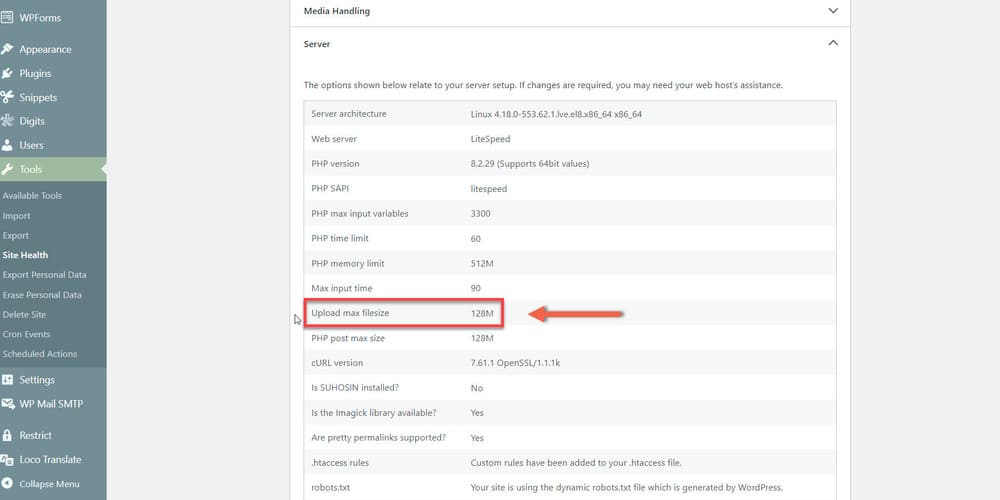Collapse the Server section chevron
This screenshot has height=500, width=1000.
[x=832, y=44]
